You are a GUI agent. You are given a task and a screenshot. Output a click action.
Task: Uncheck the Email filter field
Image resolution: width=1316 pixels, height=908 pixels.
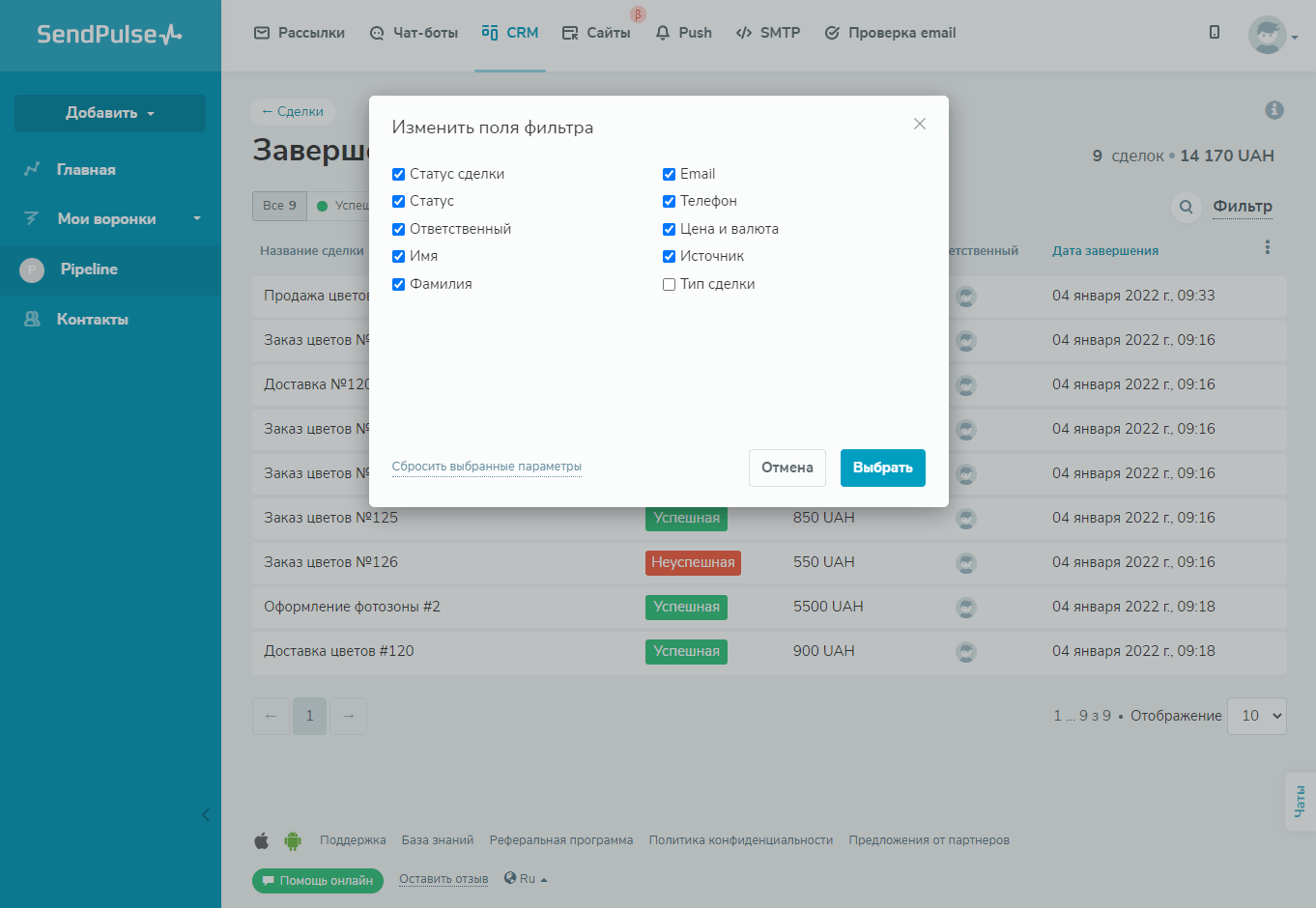[x=669, y=174]
